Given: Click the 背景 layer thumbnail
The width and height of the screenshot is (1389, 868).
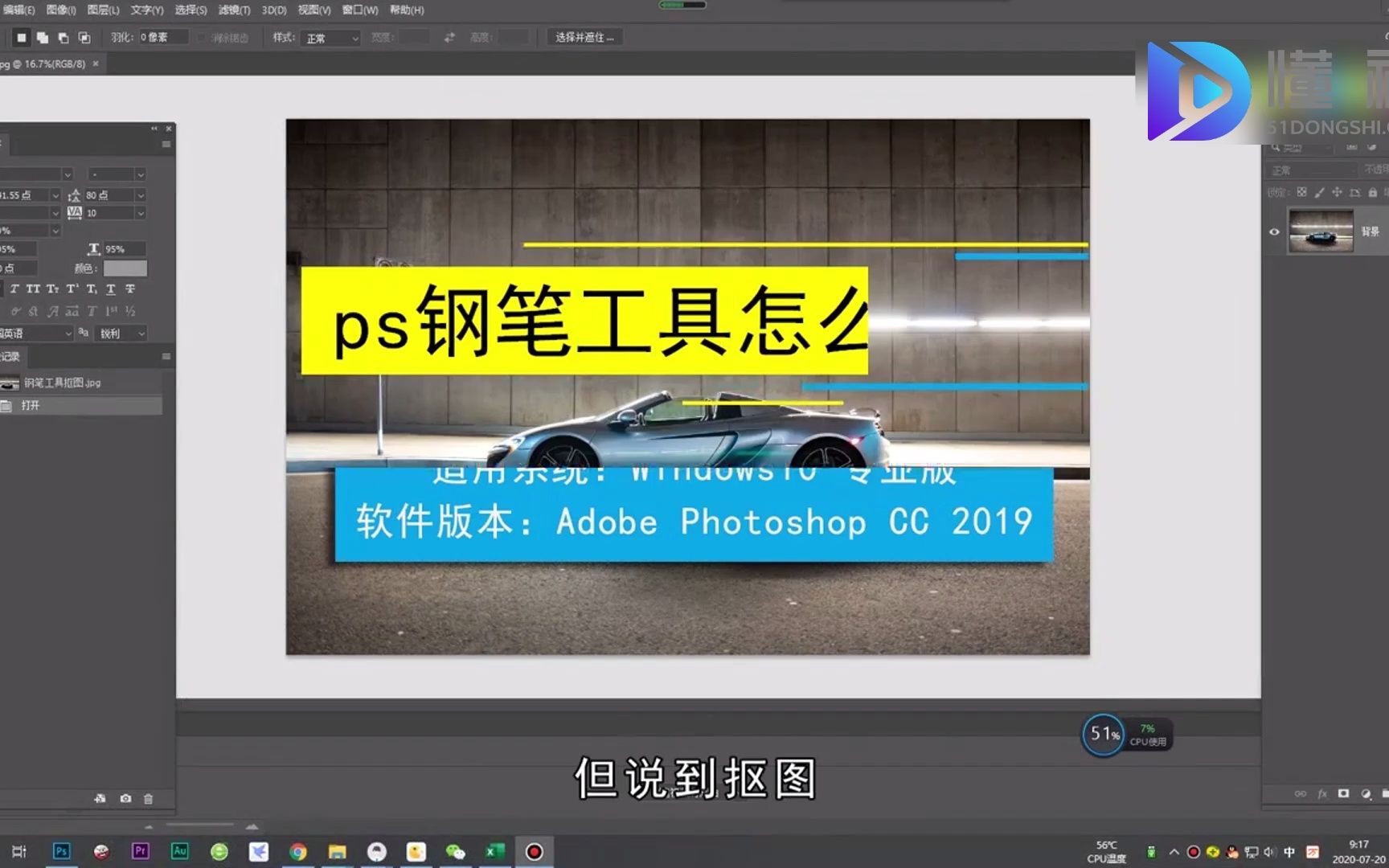Looking at the screenshot, I should [1319, 231].
